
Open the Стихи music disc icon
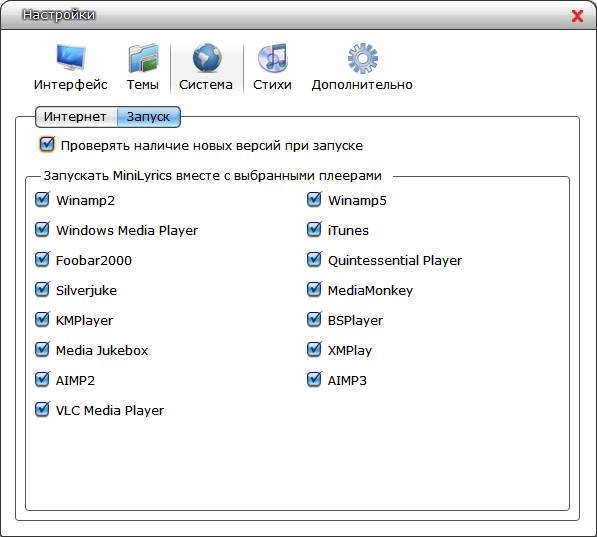[x=272, y=58]
